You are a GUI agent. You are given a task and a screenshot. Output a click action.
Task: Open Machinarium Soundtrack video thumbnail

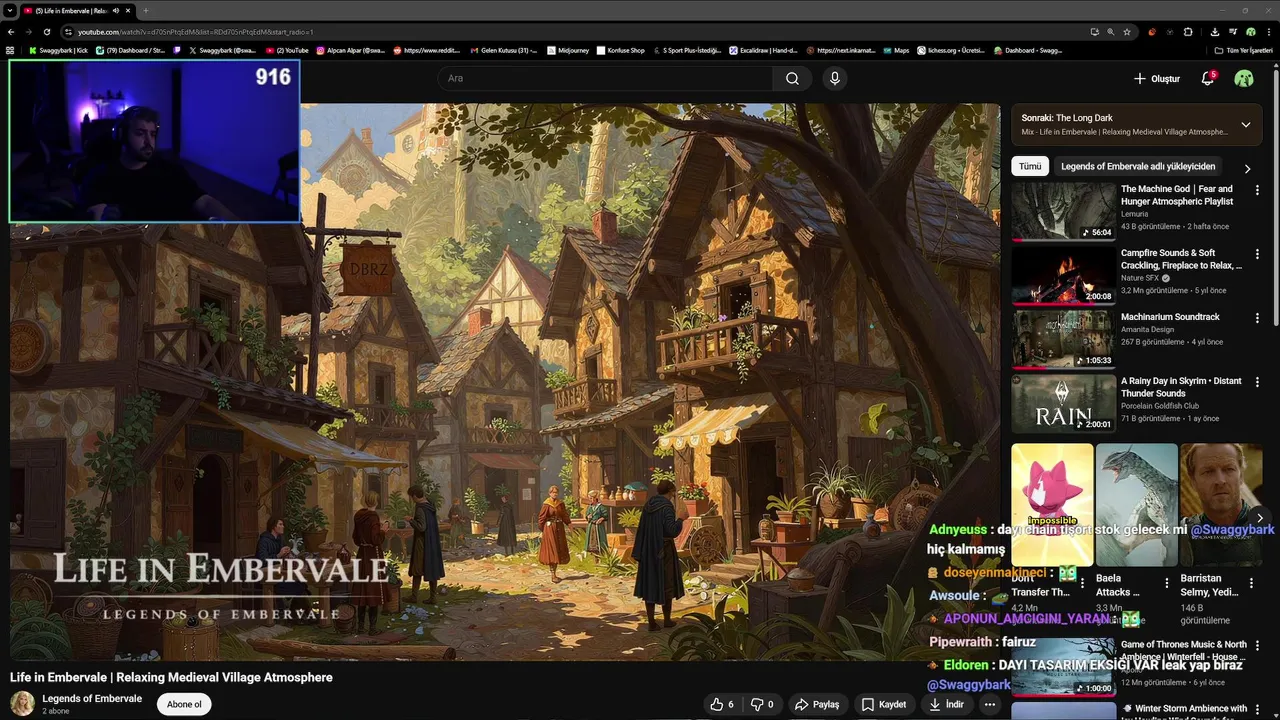click(x=1063, y=339)
